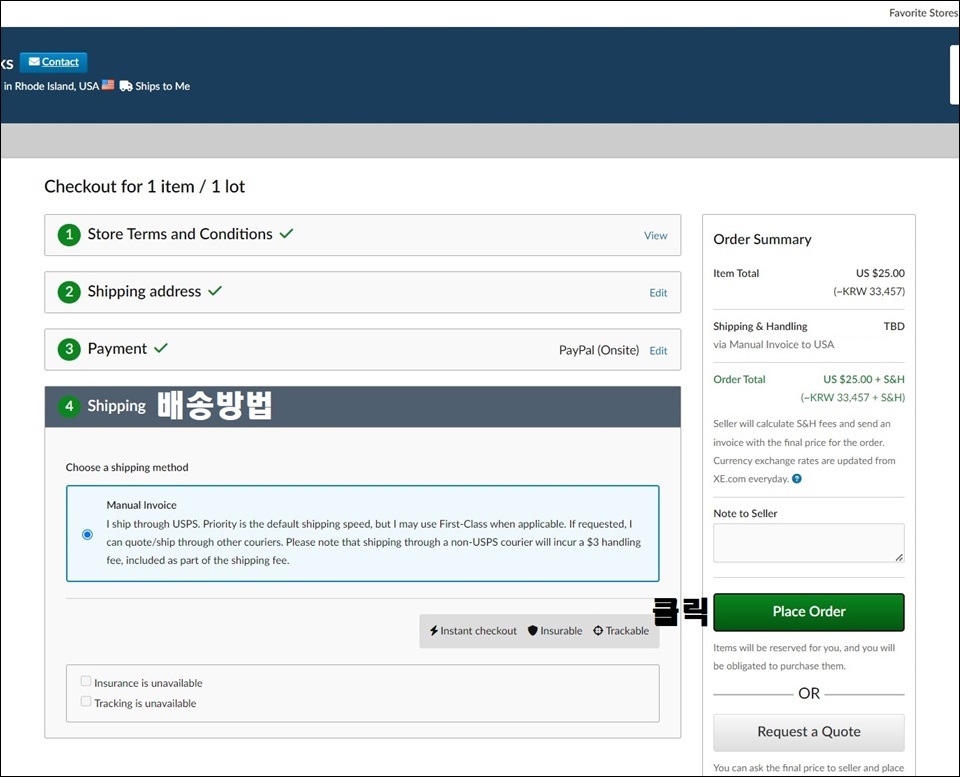
Task: Click the Manual Invoice title text
Action: pyautogui.click(x=141, y=505)
